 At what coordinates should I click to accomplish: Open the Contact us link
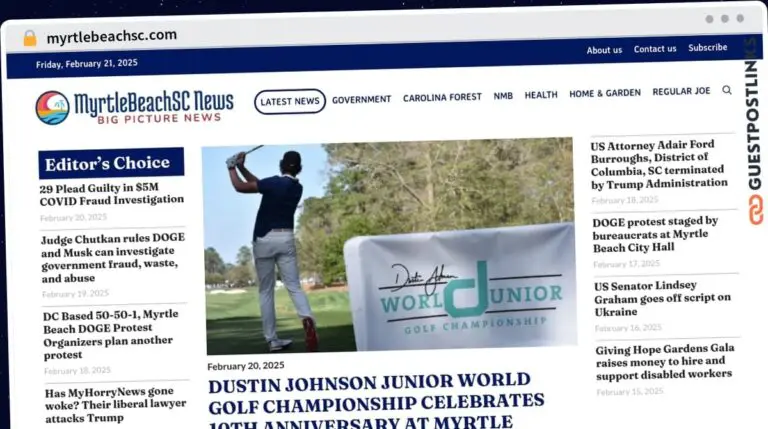point(655,49)
